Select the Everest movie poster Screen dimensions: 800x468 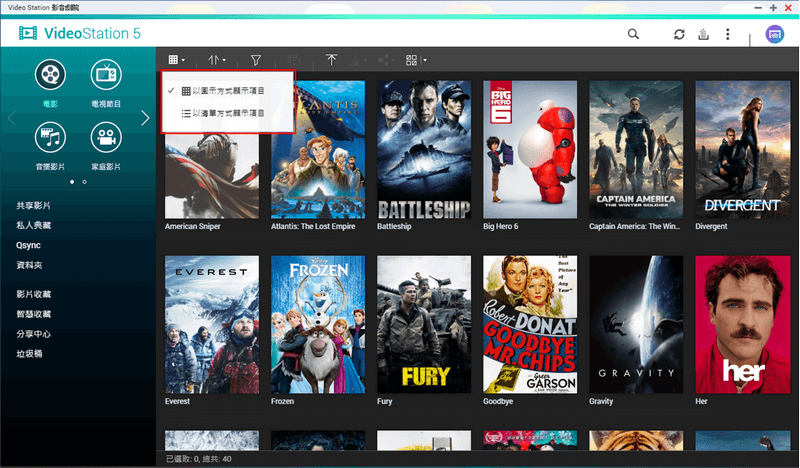212,325
